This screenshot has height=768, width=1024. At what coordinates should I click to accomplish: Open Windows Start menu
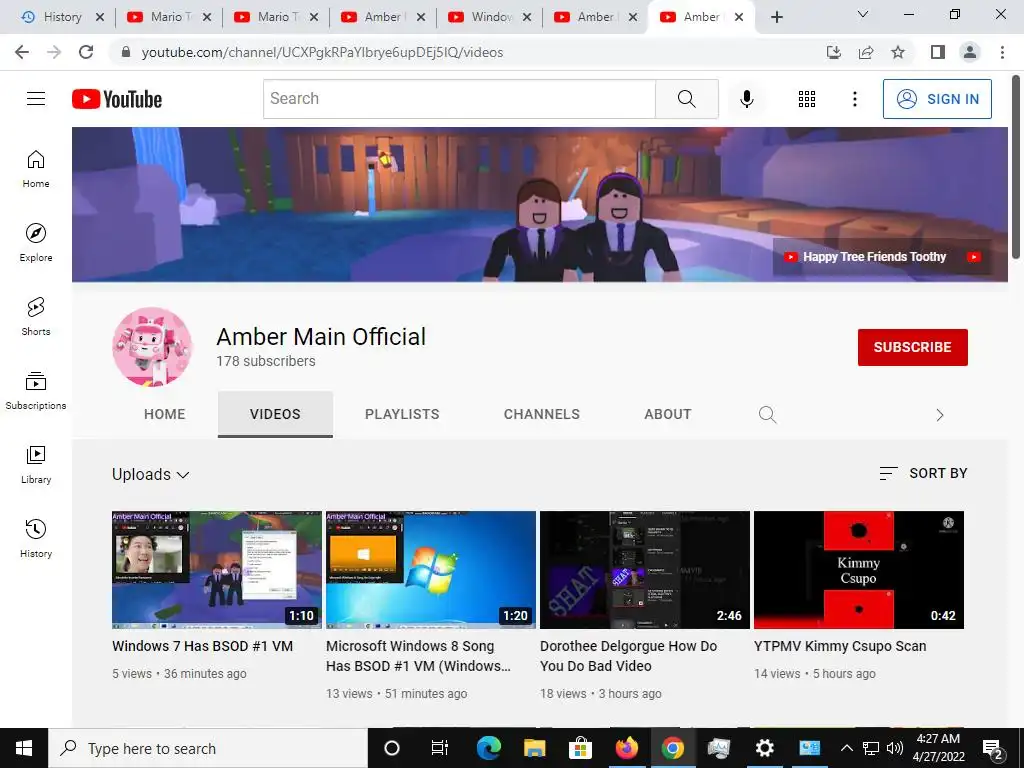[24, 748]
